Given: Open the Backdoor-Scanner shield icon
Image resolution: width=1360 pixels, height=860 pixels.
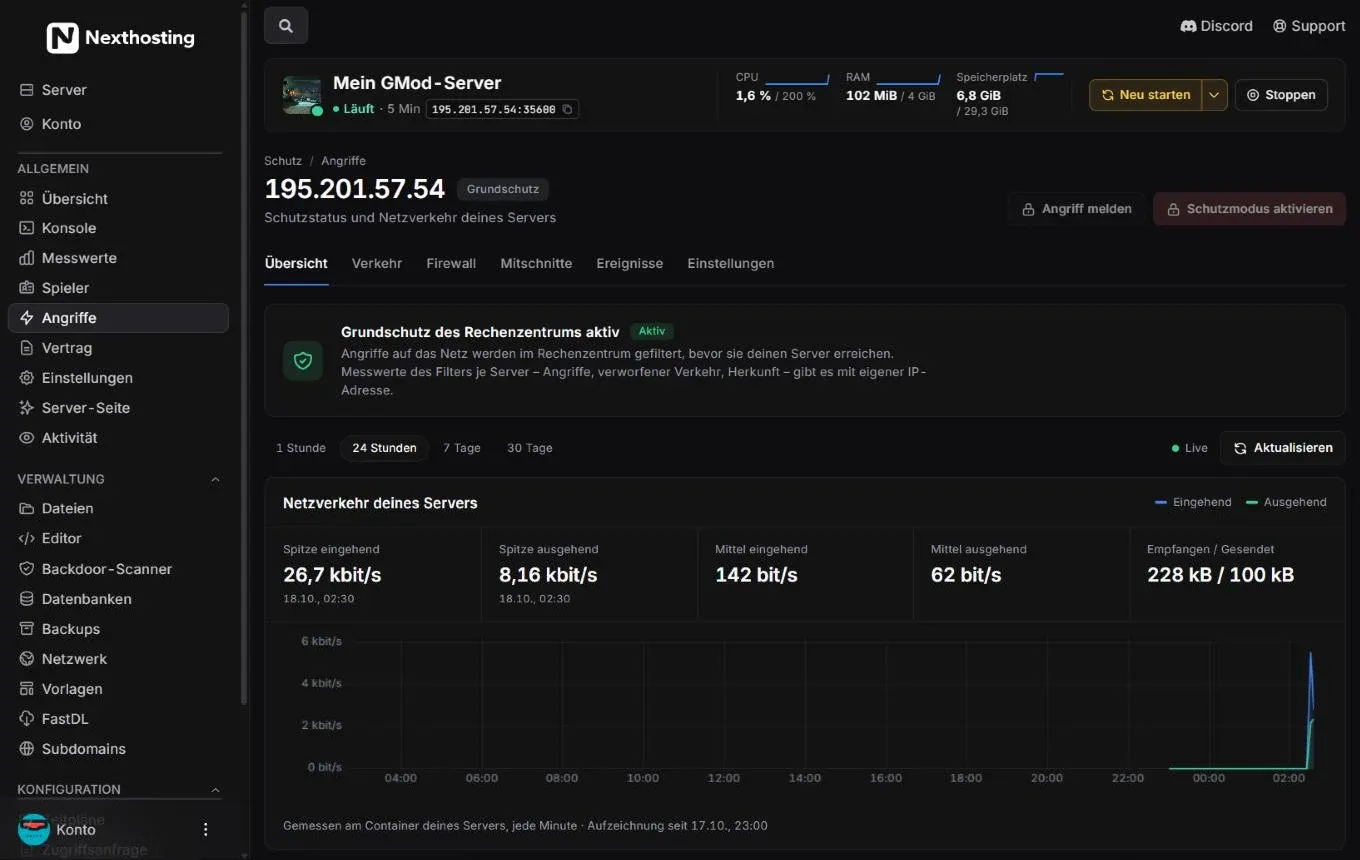Looking at the screenshot, I should (x=27, y=569).
